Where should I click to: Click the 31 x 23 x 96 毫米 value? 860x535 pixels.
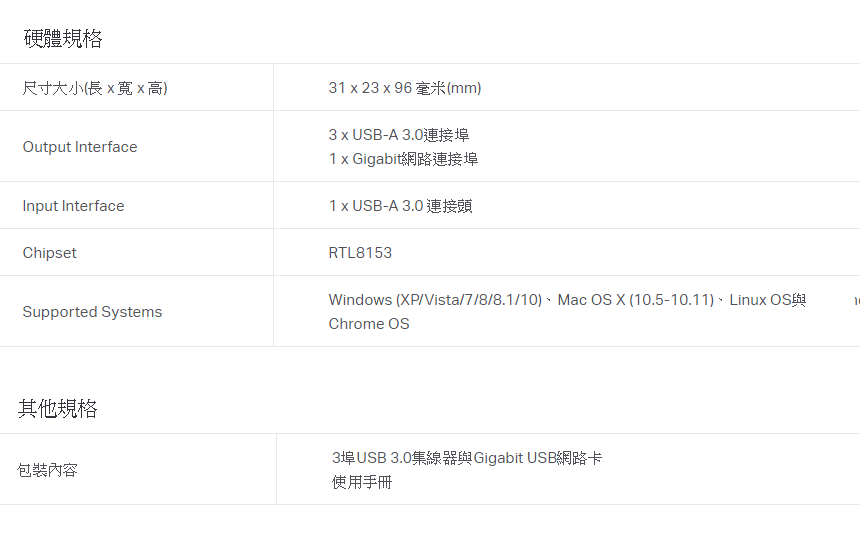pyautogui.click(x=404, y=88)
